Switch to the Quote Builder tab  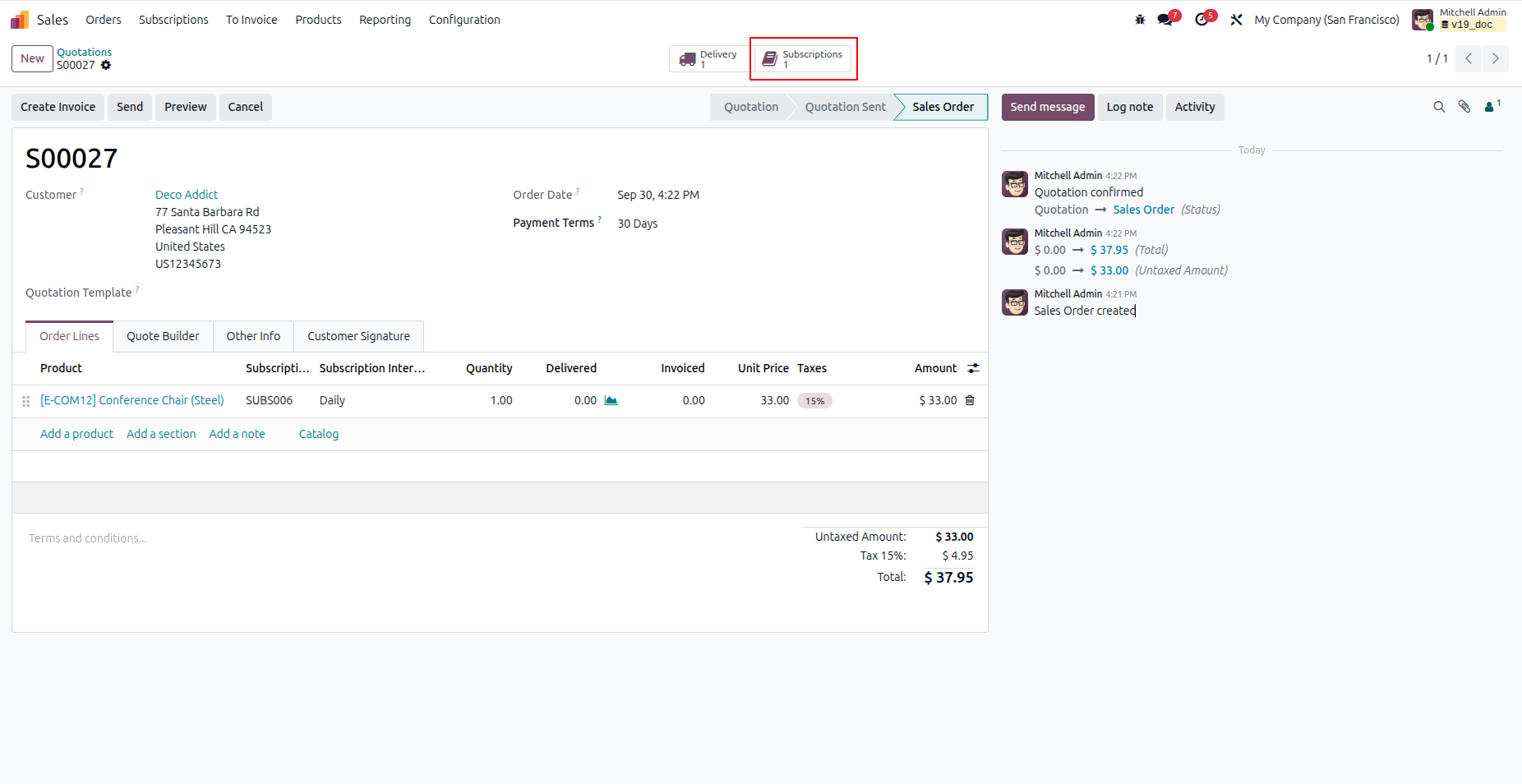pyautogui.click(x=163, y=336)
